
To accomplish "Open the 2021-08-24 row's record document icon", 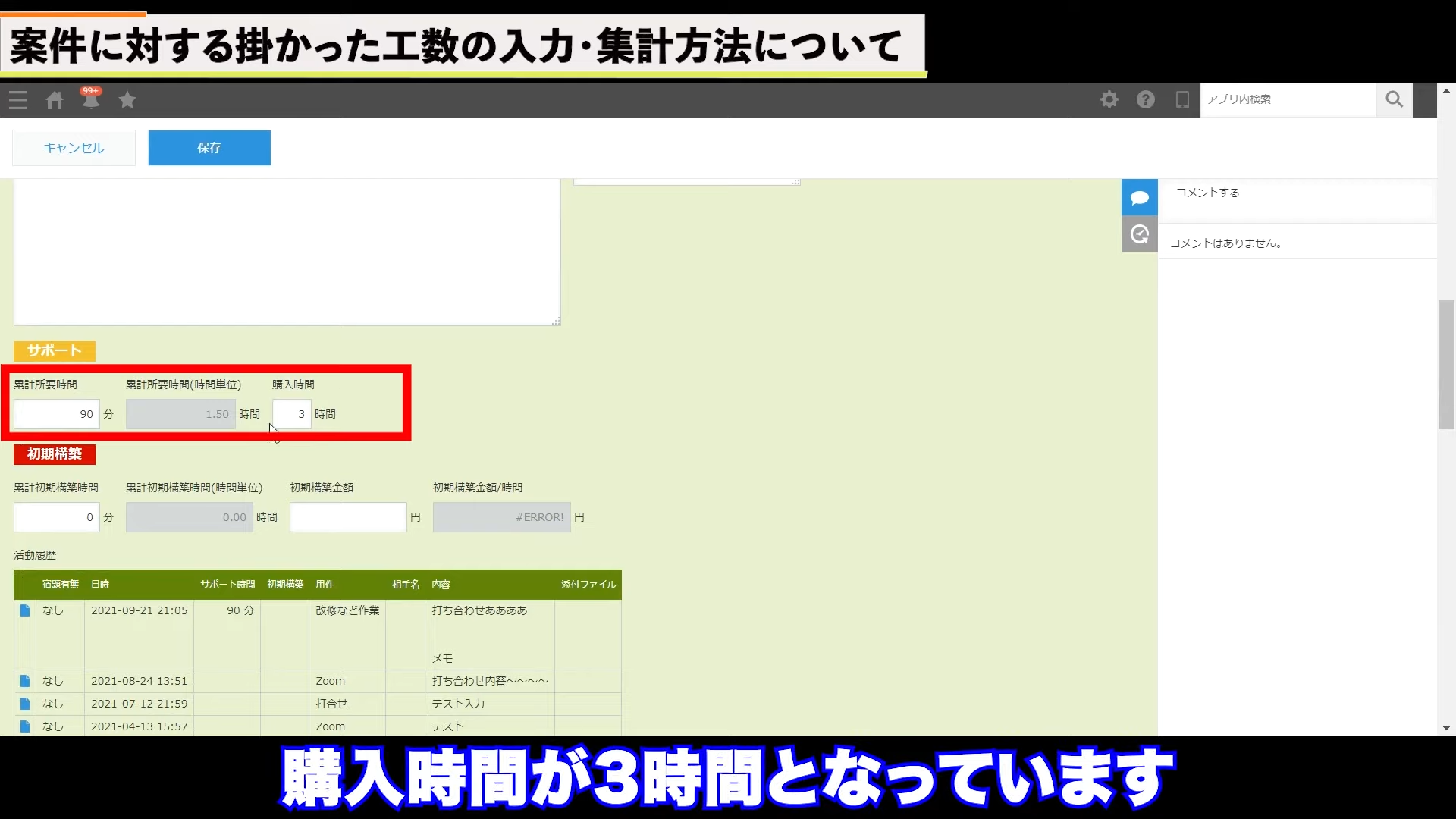I will pyautogui.click(x=25, y=681).
